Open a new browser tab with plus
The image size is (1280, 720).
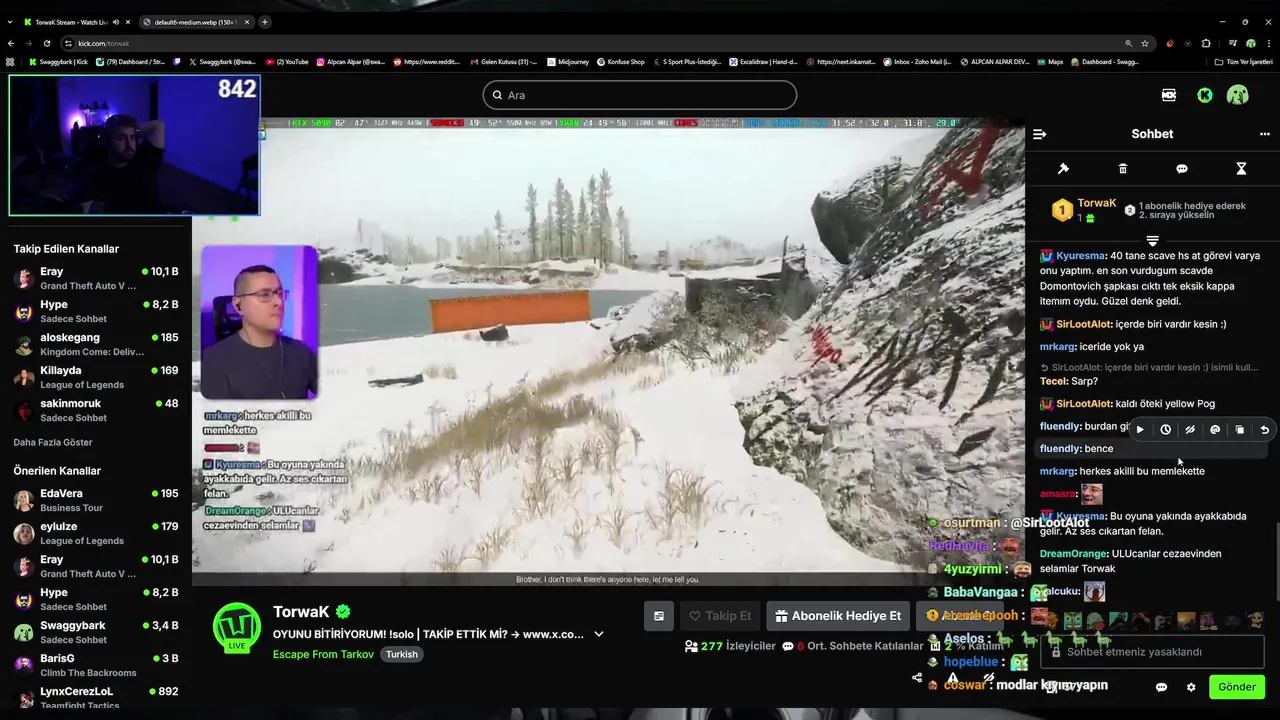265,22
